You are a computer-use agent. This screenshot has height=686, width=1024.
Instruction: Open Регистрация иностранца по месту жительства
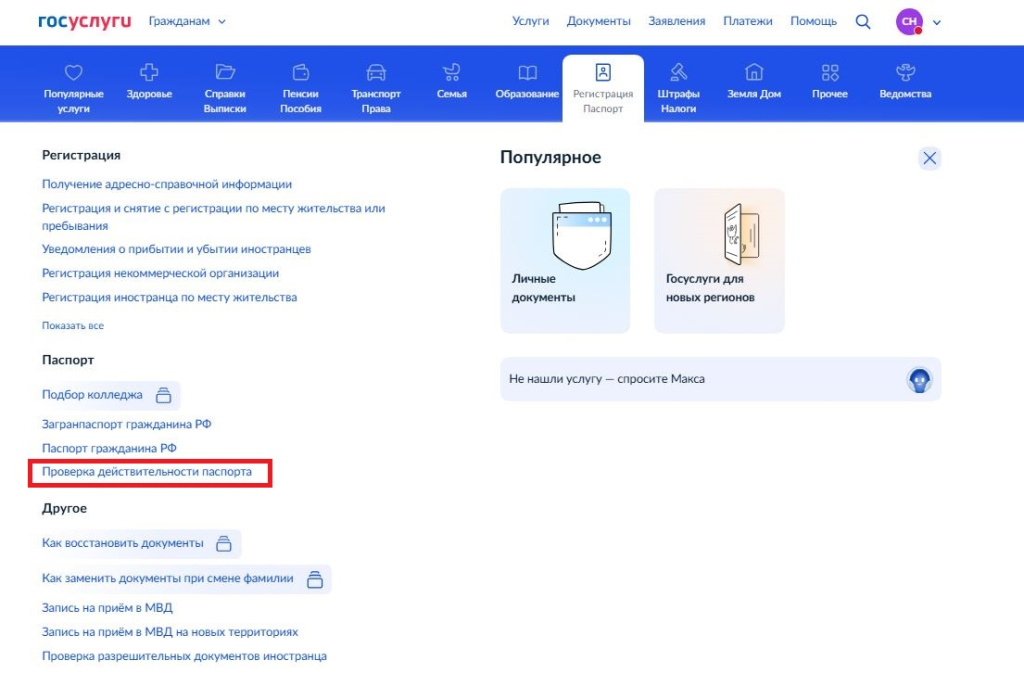(169, 297)
